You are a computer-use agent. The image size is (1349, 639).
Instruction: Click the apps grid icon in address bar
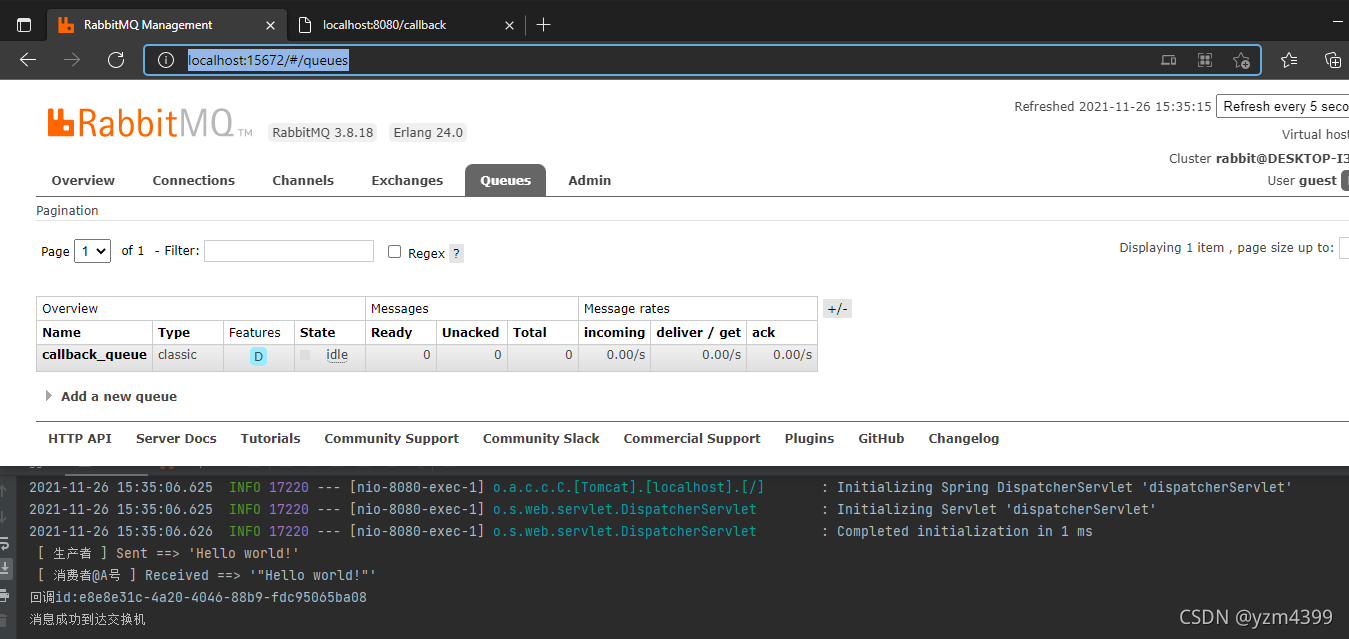pos(1205,60)
